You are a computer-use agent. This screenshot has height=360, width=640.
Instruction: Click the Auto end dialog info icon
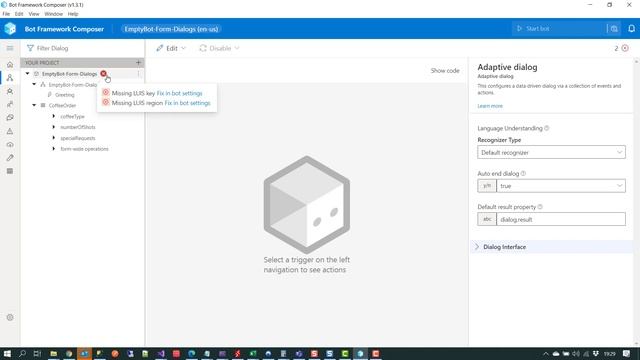click(523, 173)
